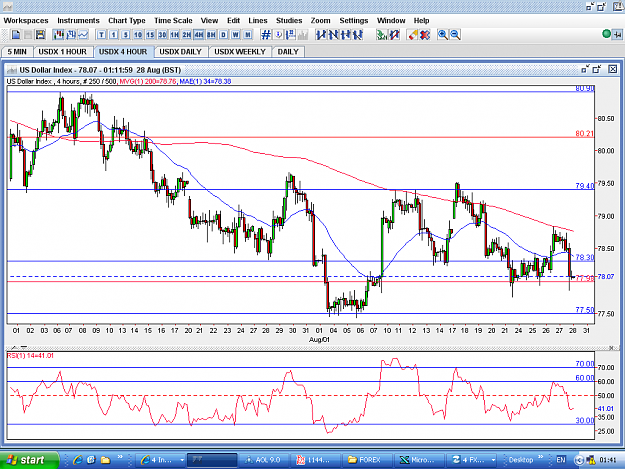Open the Lines menu
This screenshot has width=625, height=469.
pos(257,21)
